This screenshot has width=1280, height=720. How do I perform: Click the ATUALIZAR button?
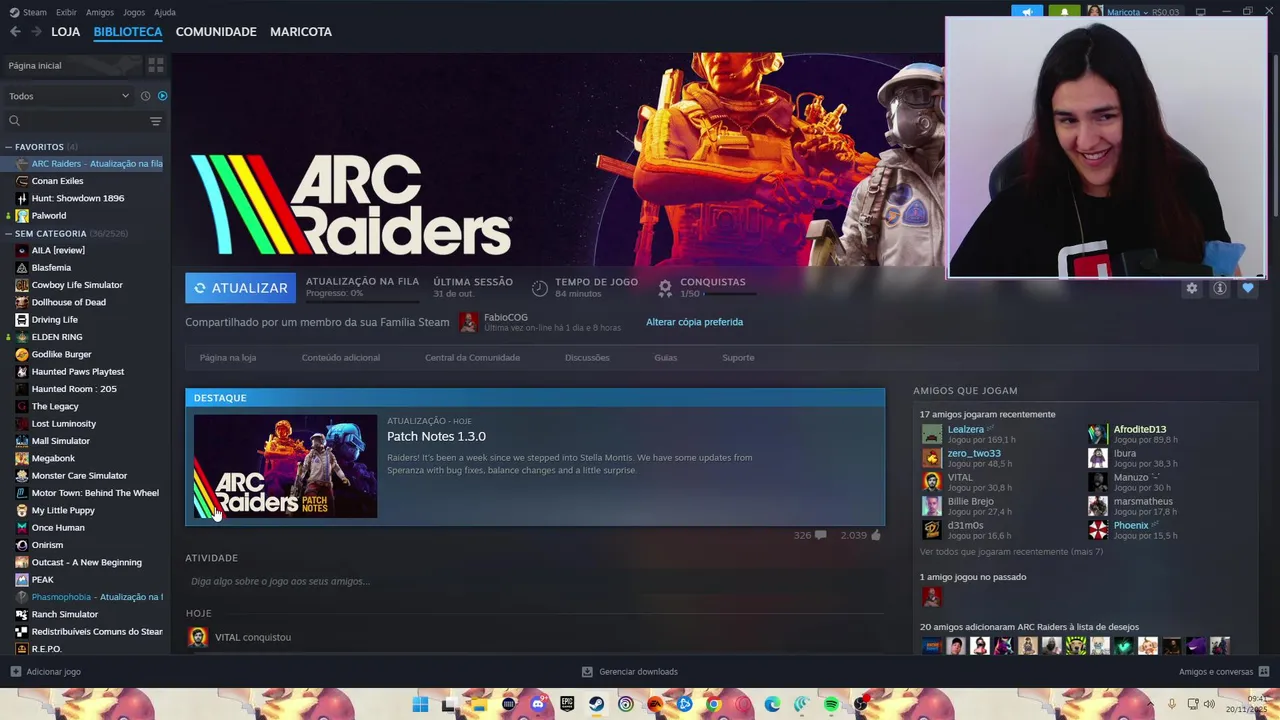[x=240, y=288]
